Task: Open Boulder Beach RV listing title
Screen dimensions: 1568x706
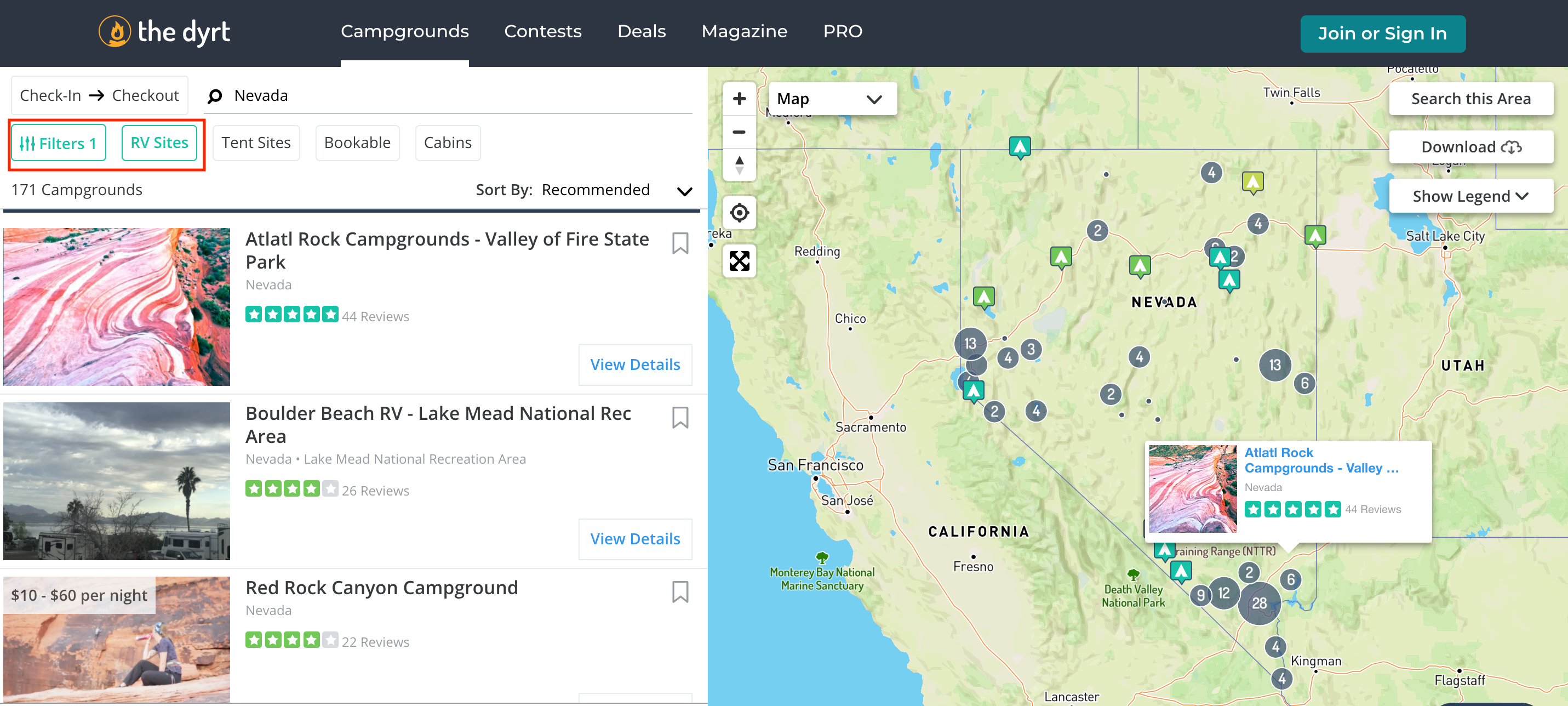Action: click(x=438, y=425)
